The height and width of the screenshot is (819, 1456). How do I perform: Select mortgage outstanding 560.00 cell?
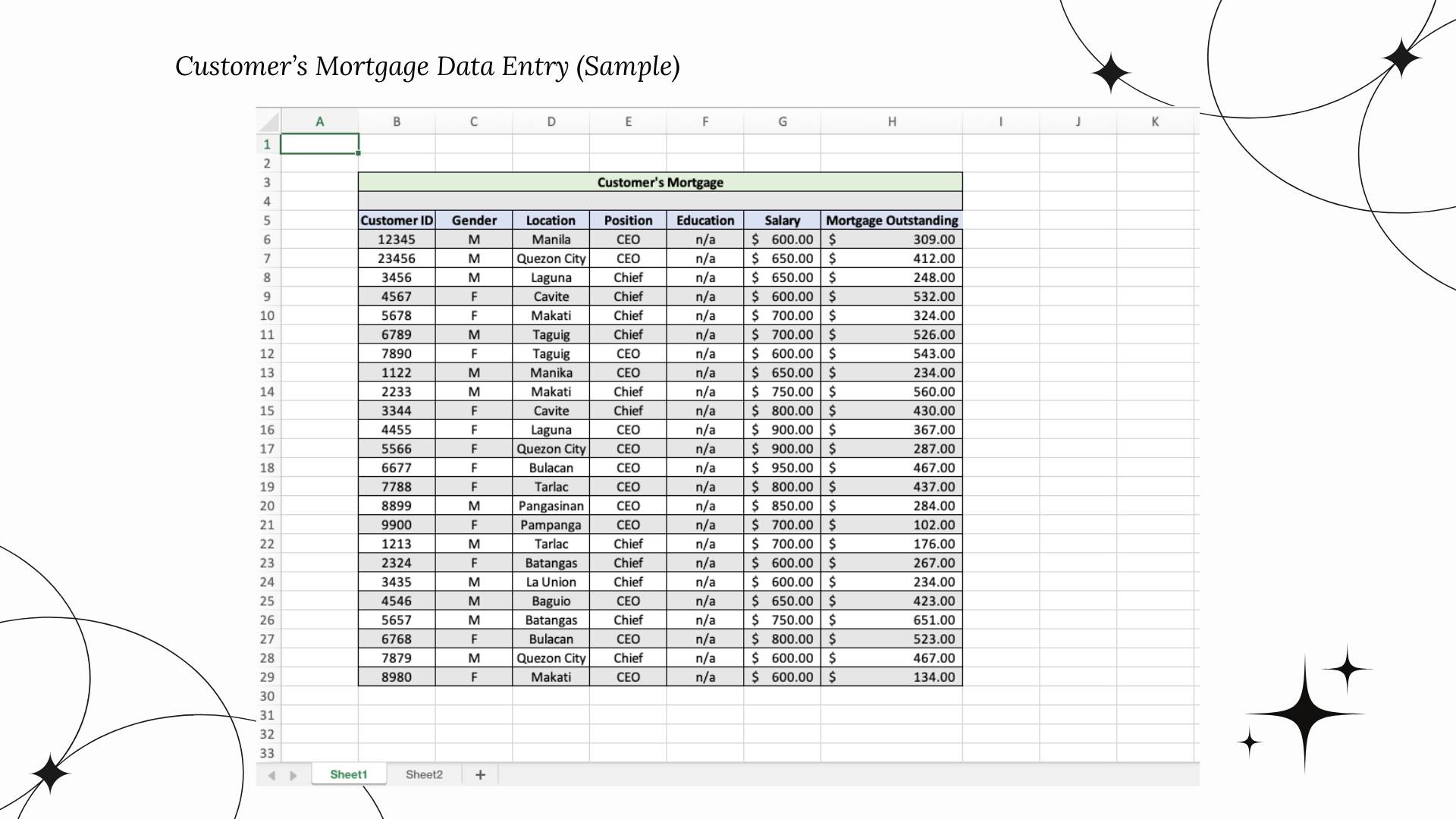point(892,391)
